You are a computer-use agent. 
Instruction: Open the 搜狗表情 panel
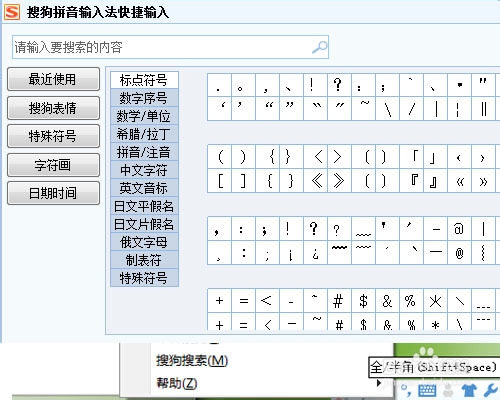point(53,108)
